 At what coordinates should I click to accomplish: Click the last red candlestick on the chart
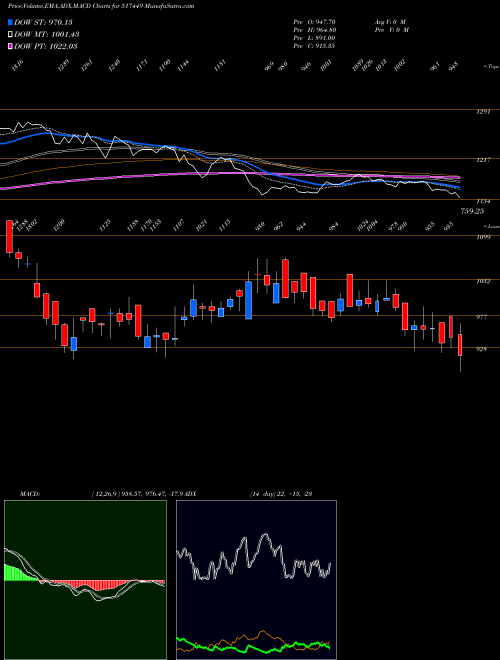pos(460,345)
